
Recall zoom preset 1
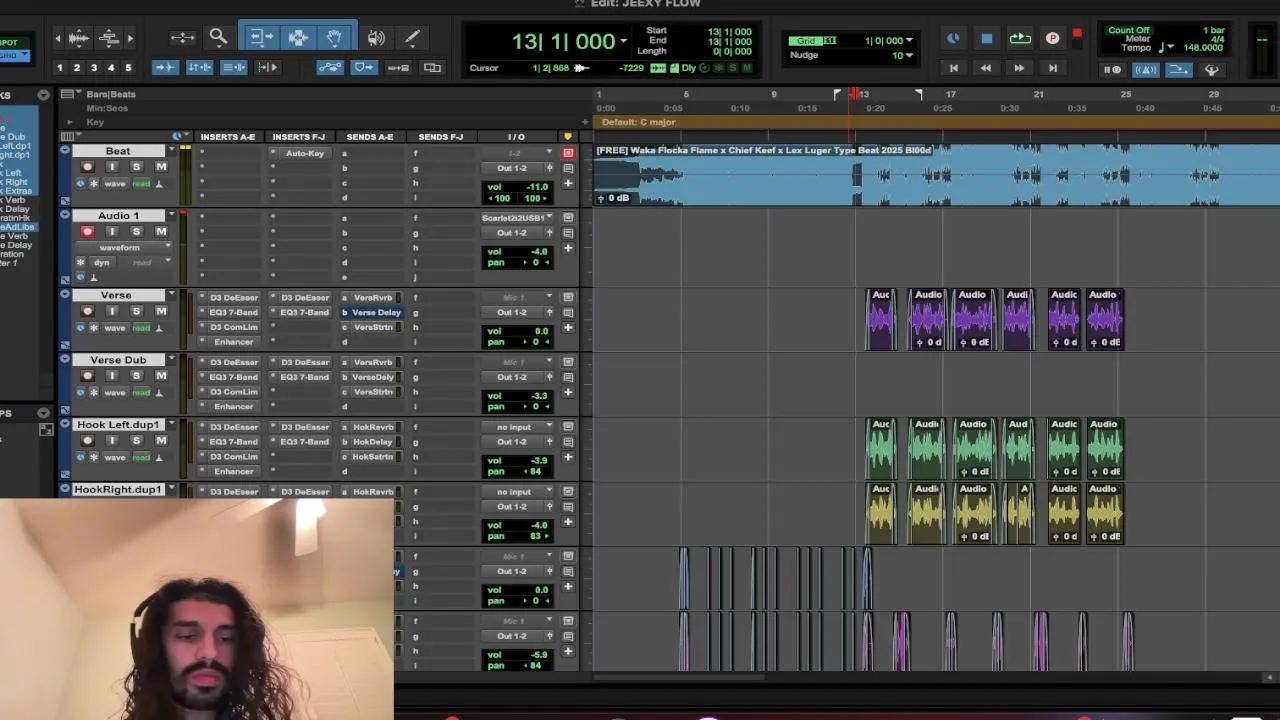tap(59, 68)
